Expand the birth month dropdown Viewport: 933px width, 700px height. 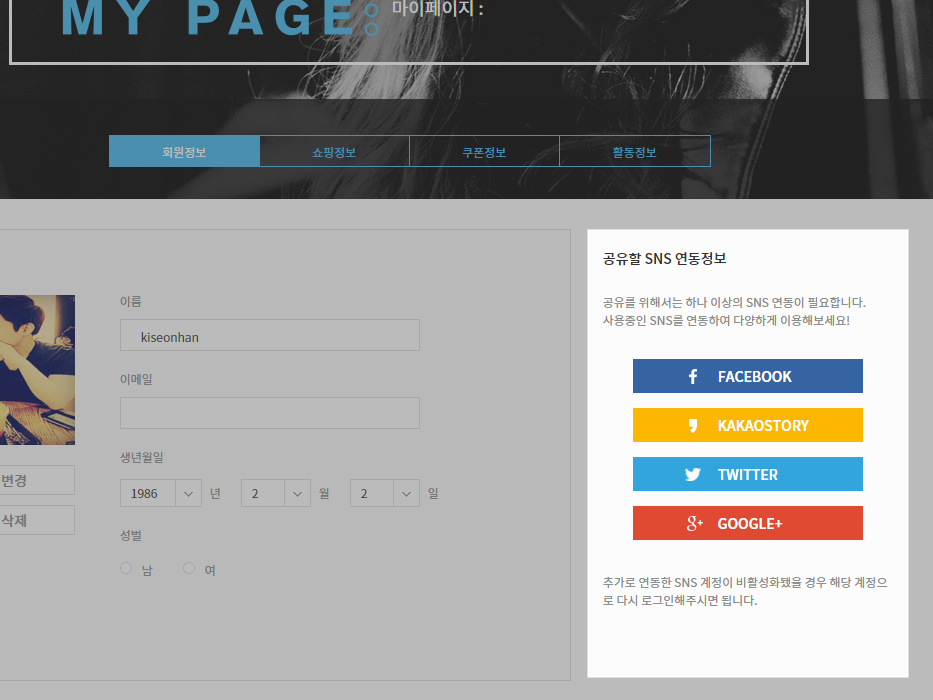point(276,493)
